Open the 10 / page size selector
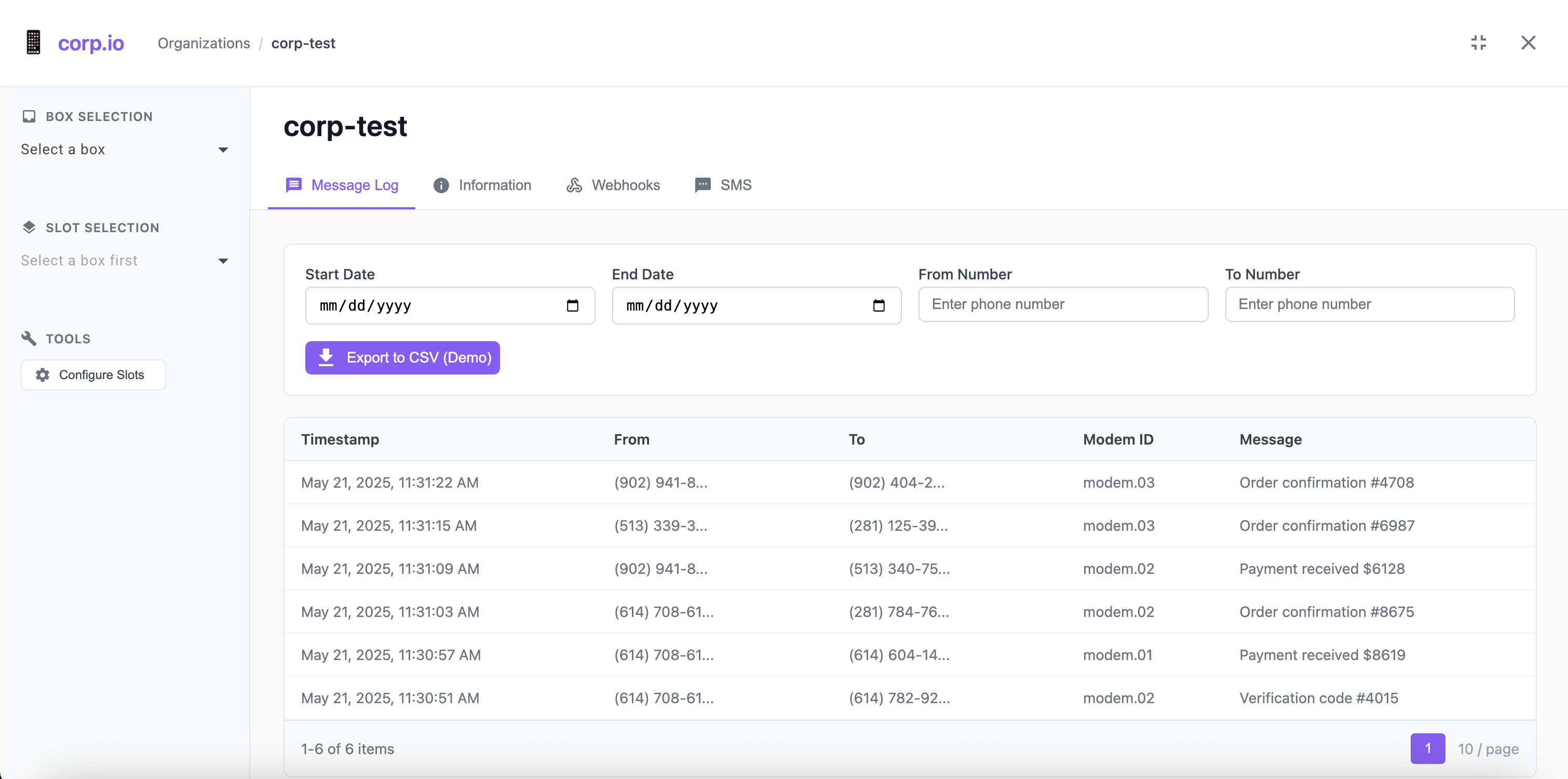This screenshot has height=779, width=1568. tap(1488, 748)
